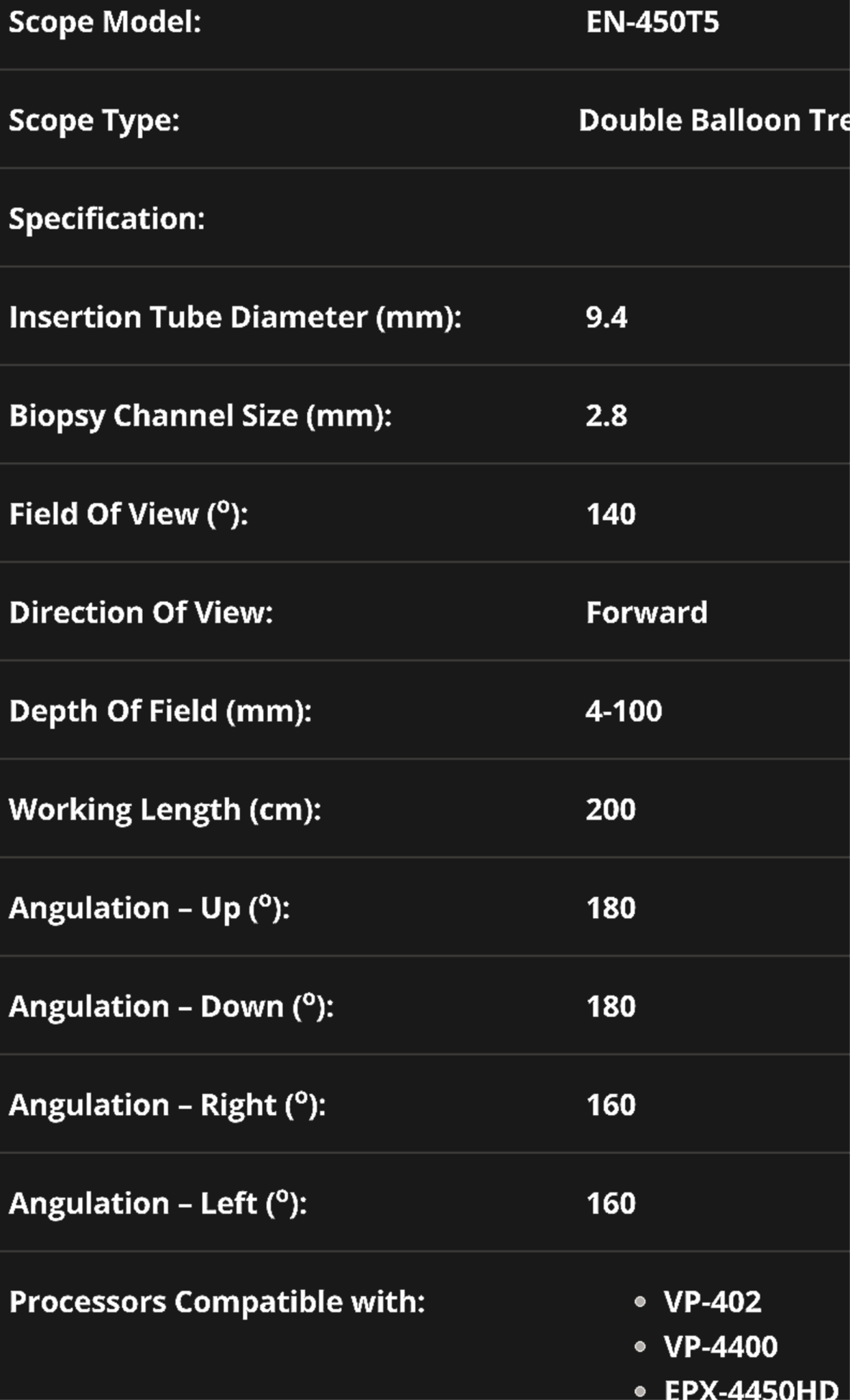Click the Specification heading row
Image resolution: width=850 pixels, height=1400 pixels.
107,219
